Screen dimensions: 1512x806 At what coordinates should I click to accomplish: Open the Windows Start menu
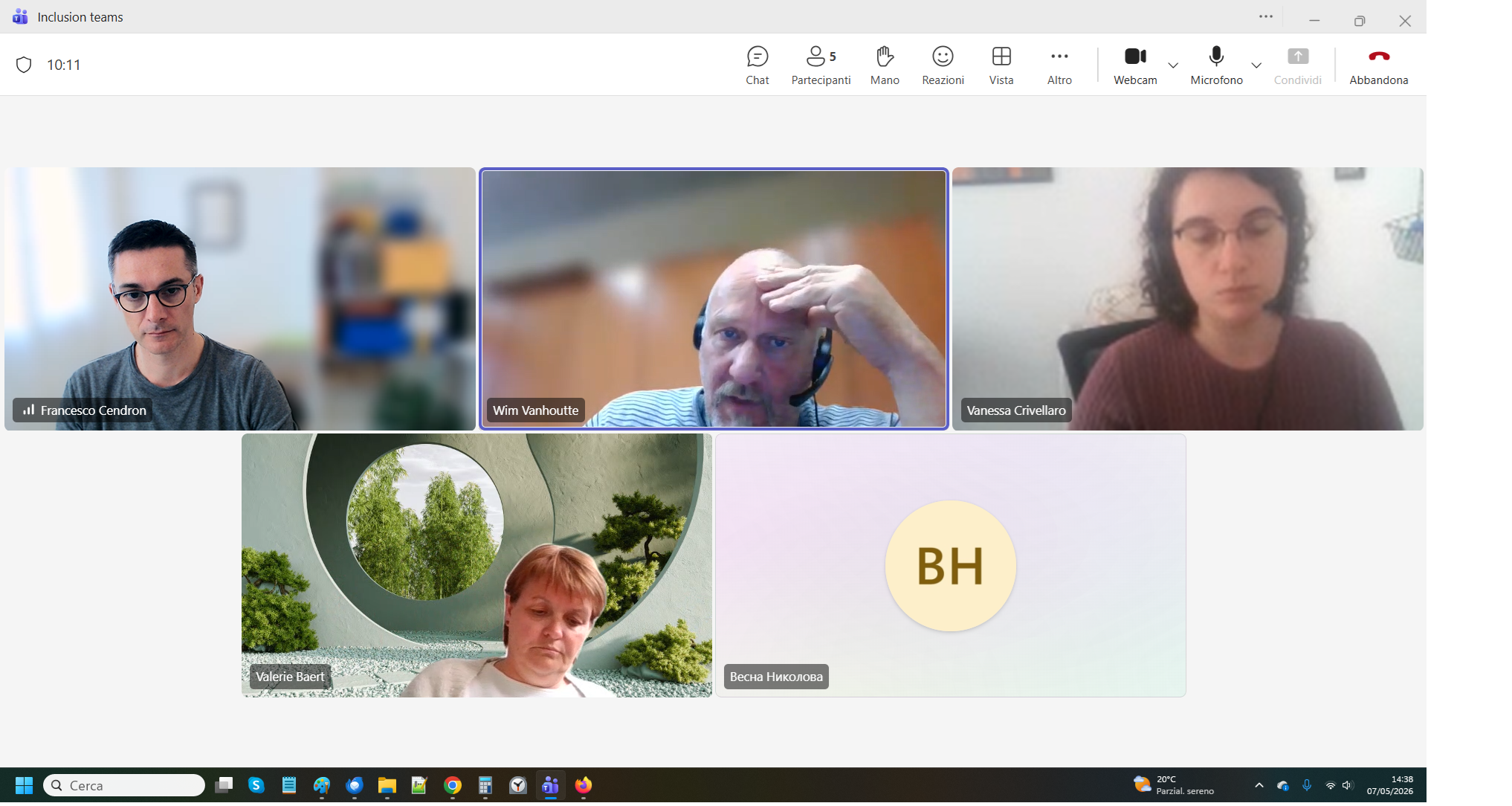[x=24, y=785]
